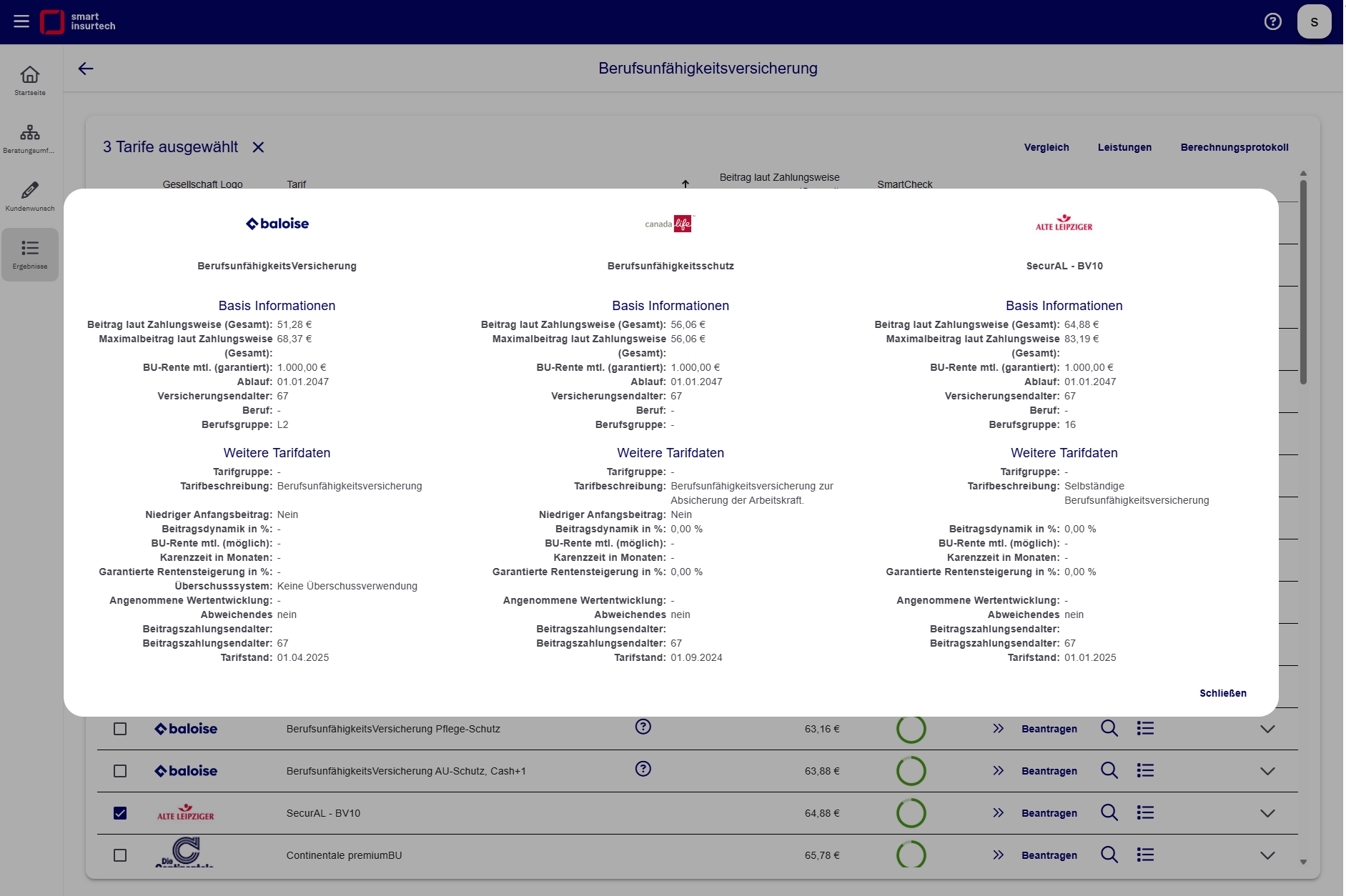Click the smart insurtech logo

point(78,21)
